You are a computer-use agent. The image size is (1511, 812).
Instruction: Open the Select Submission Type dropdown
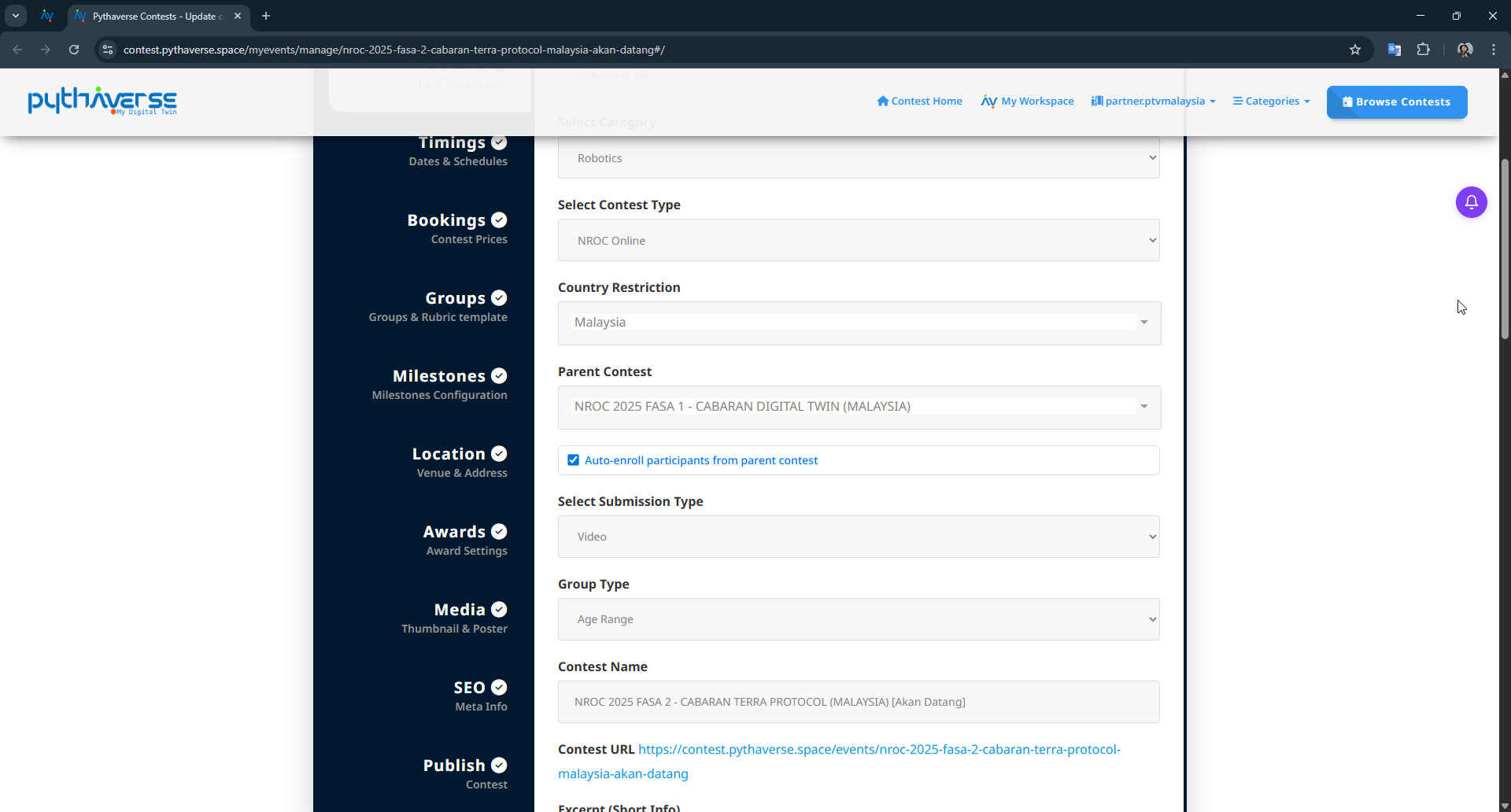(859, 537)
